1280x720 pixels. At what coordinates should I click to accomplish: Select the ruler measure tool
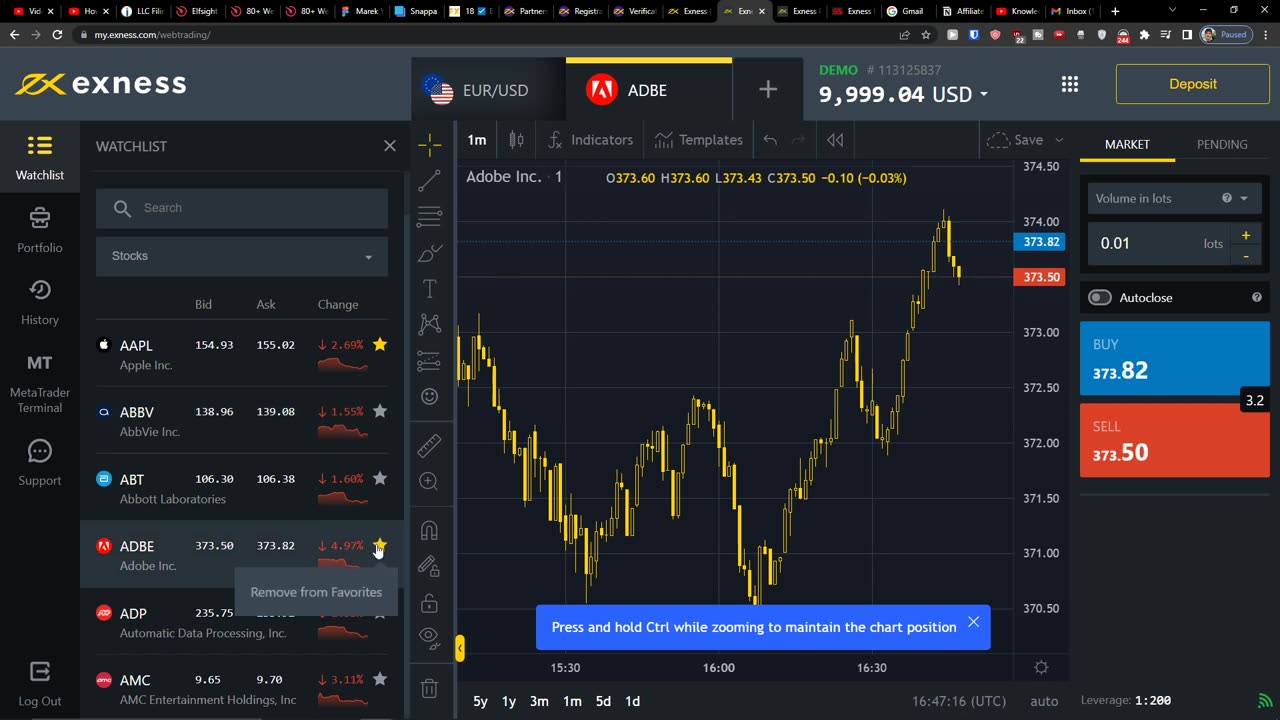tap(430, 445)
